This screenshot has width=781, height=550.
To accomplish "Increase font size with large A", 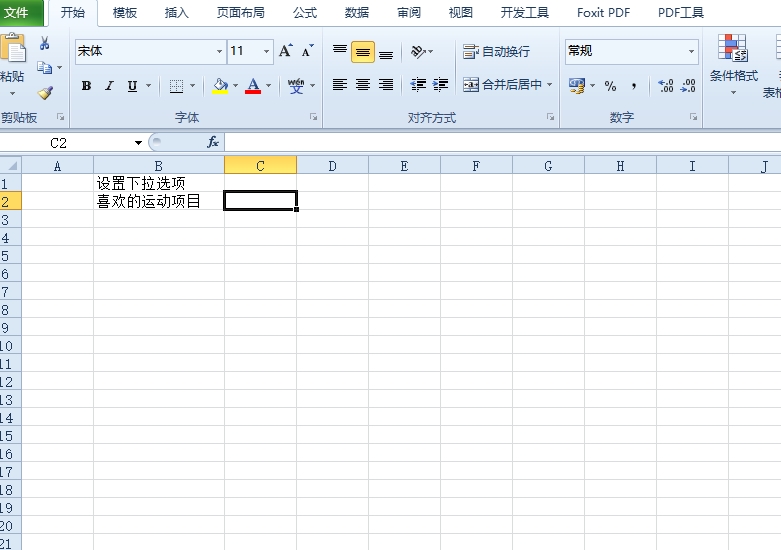I will pyautogui.click(x=285, y=51).
